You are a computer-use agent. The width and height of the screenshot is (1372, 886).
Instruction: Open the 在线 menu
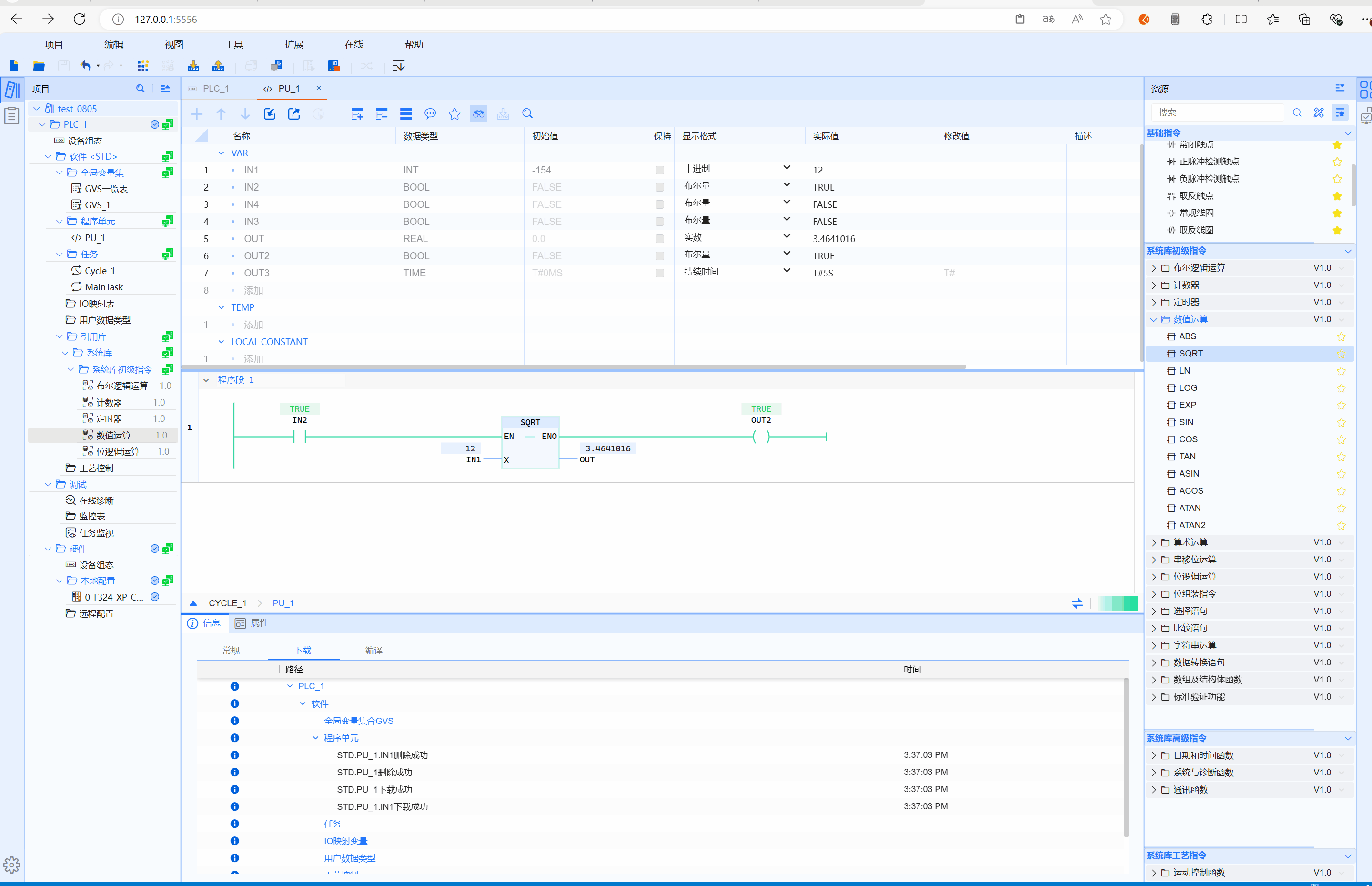(353, 44)
